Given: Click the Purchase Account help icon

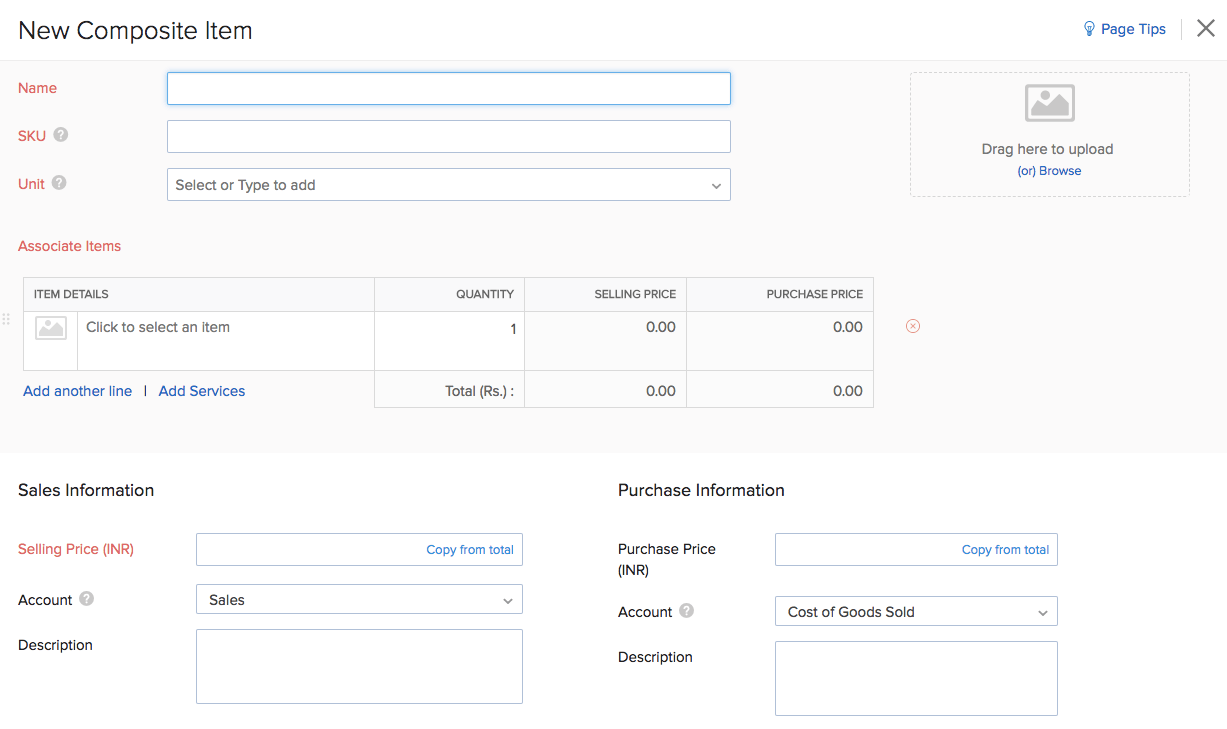Looking at the screenshot, I should (x=686, y=611).
